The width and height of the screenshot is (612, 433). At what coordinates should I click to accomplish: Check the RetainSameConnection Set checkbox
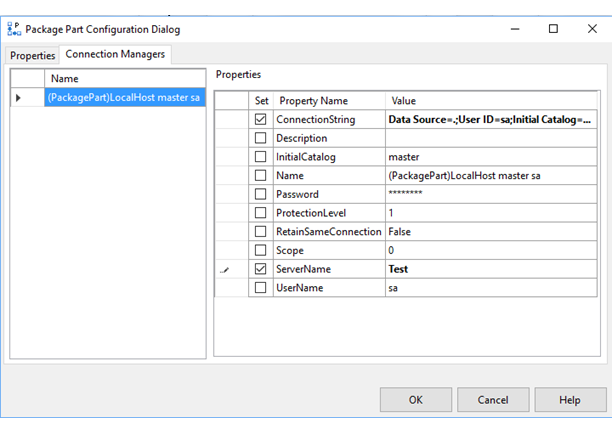261,232
